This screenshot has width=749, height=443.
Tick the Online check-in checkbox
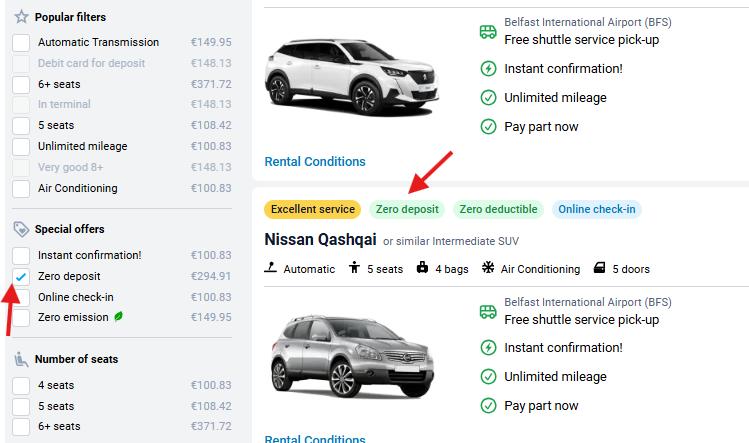click(x=21, y=297)
